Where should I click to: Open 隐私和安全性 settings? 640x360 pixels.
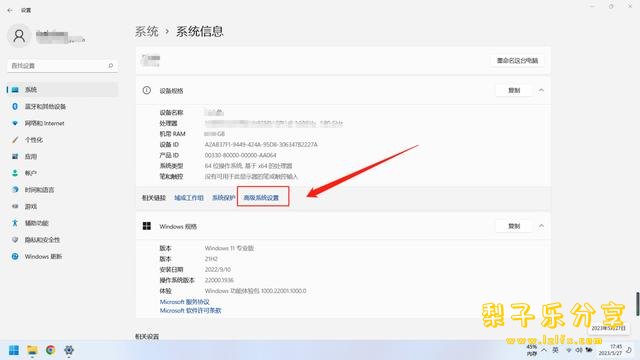click(x=62, y=240)
